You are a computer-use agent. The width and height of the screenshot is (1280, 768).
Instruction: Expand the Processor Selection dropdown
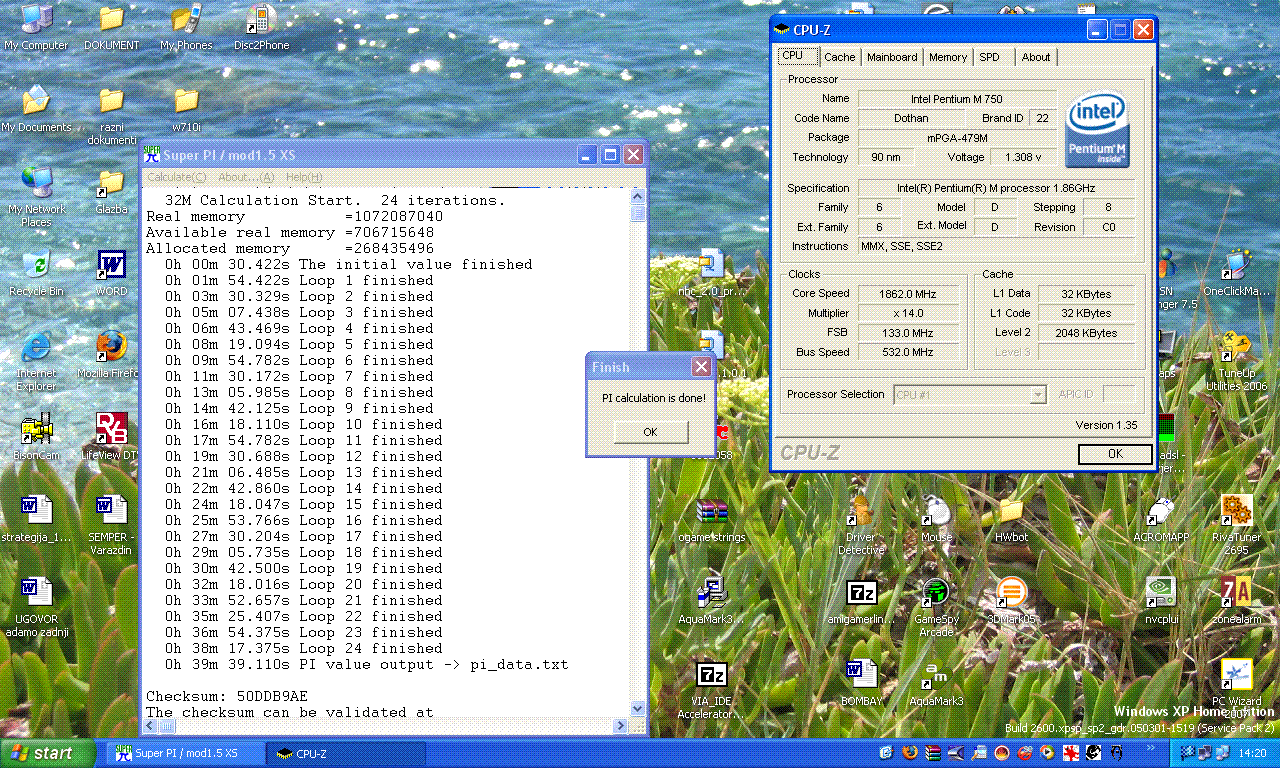(1037, 394)
